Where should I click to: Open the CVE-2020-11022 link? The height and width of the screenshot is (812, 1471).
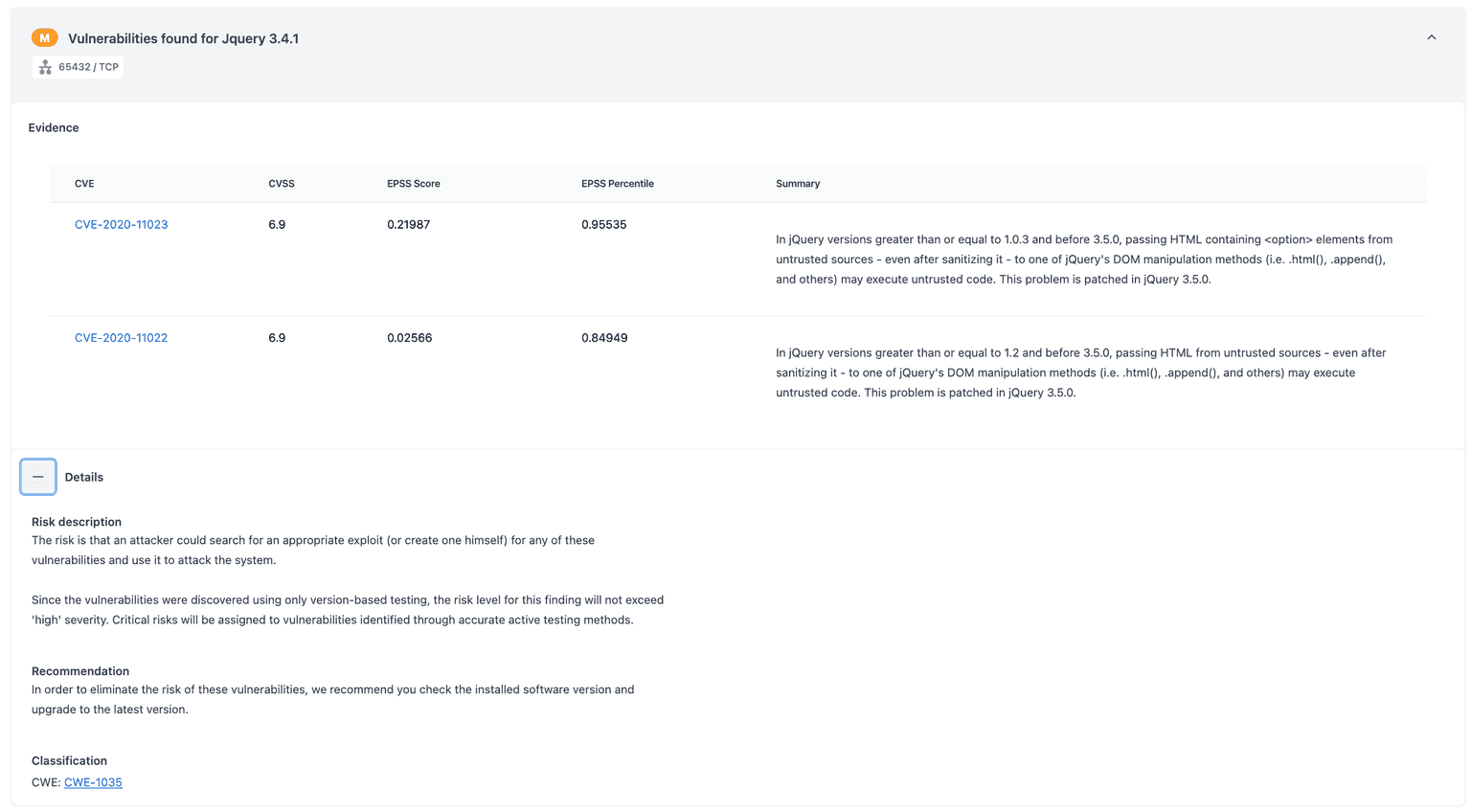click(121, 337)
